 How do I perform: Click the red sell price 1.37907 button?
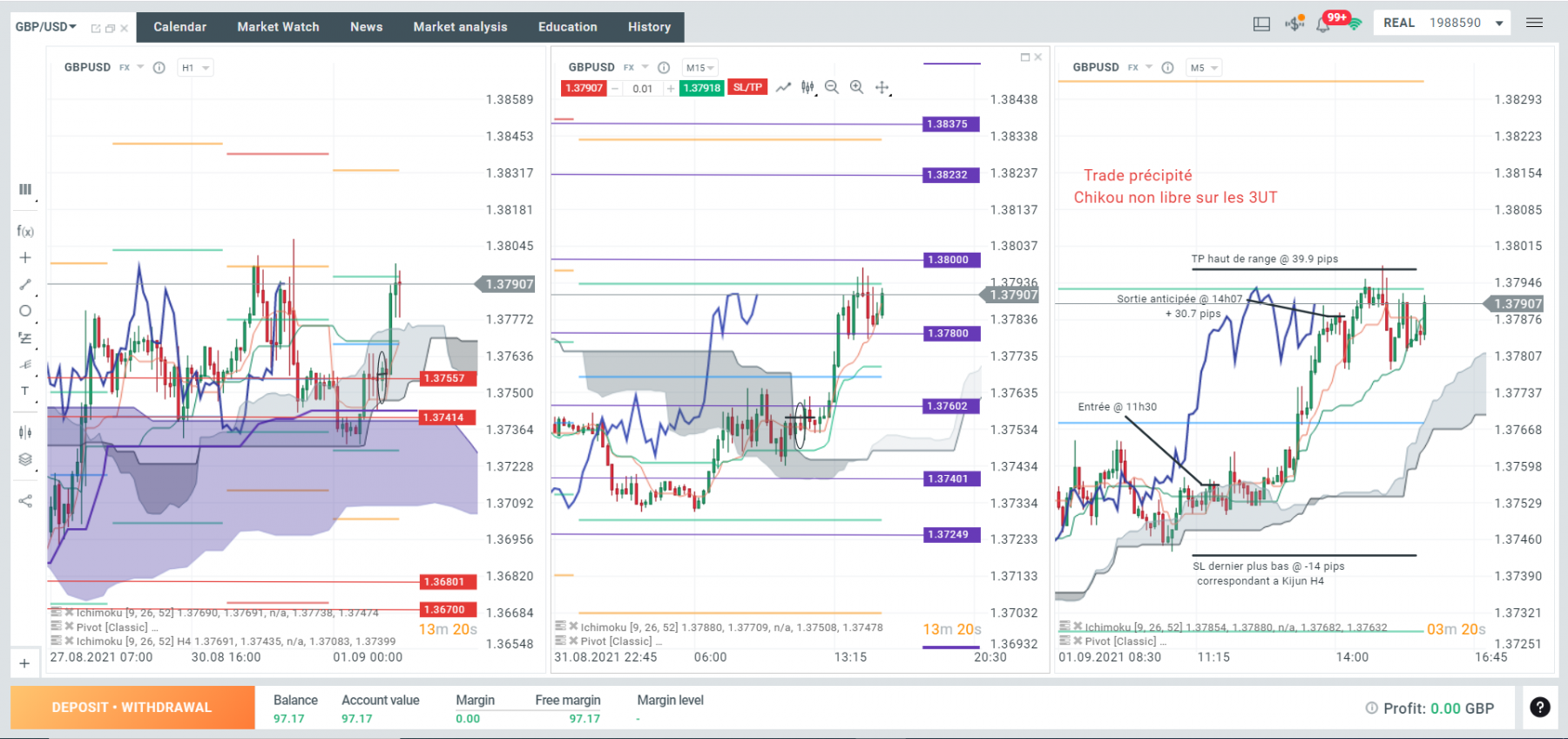coord(585,88)
